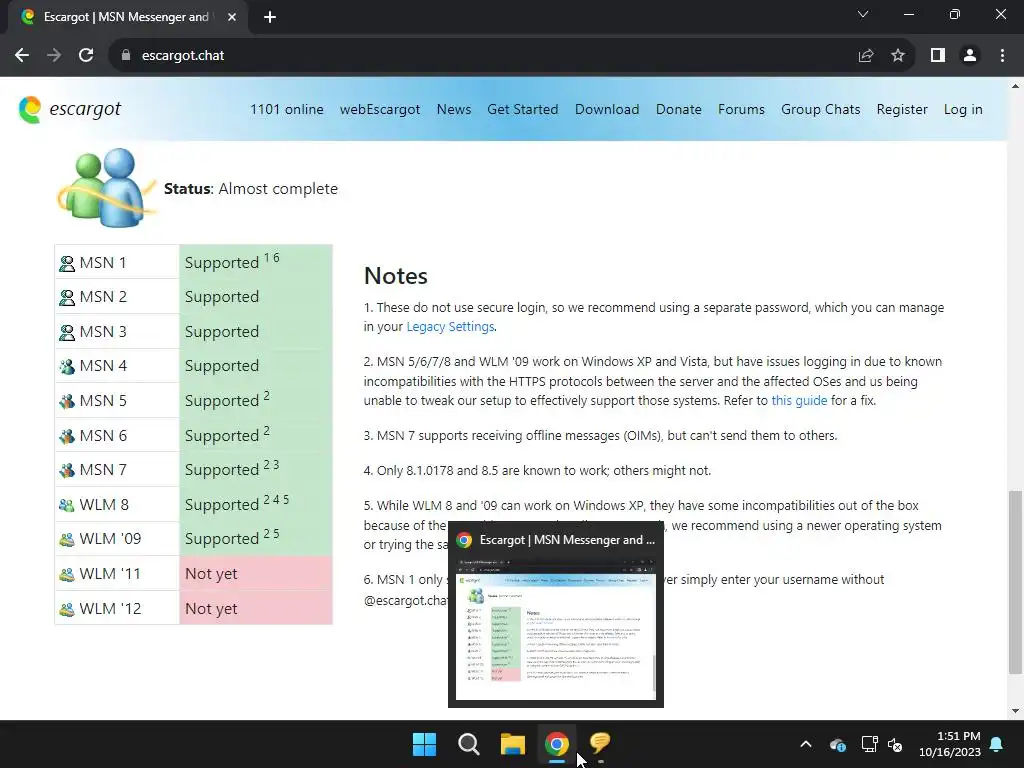The width and height of the screenshot is (1024, 768).
Task: Click the 'Status: Almost complete' text
Action: point(251,189)
